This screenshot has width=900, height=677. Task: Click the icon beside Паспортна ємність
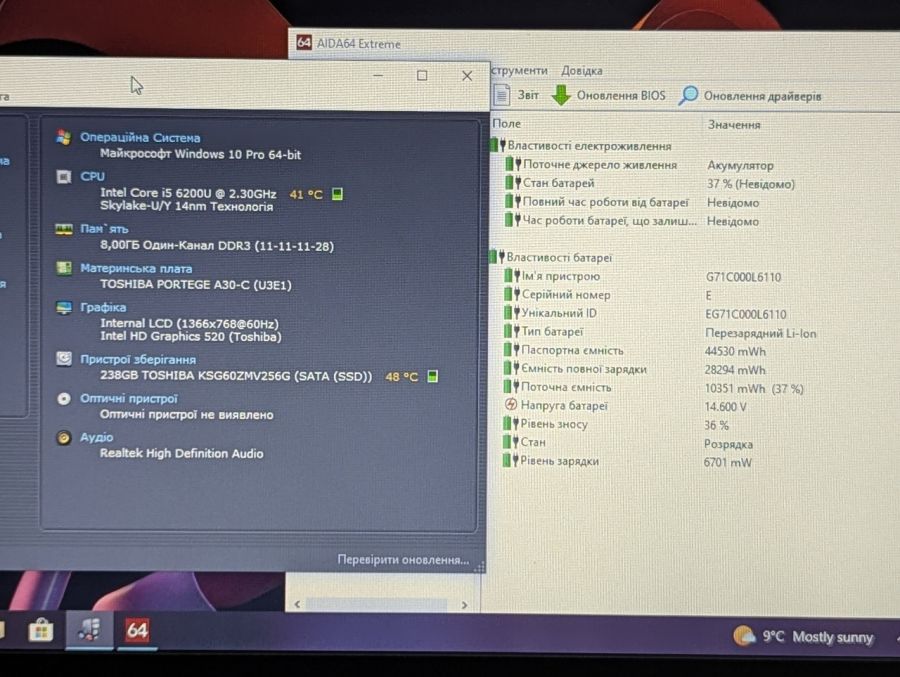511,350
